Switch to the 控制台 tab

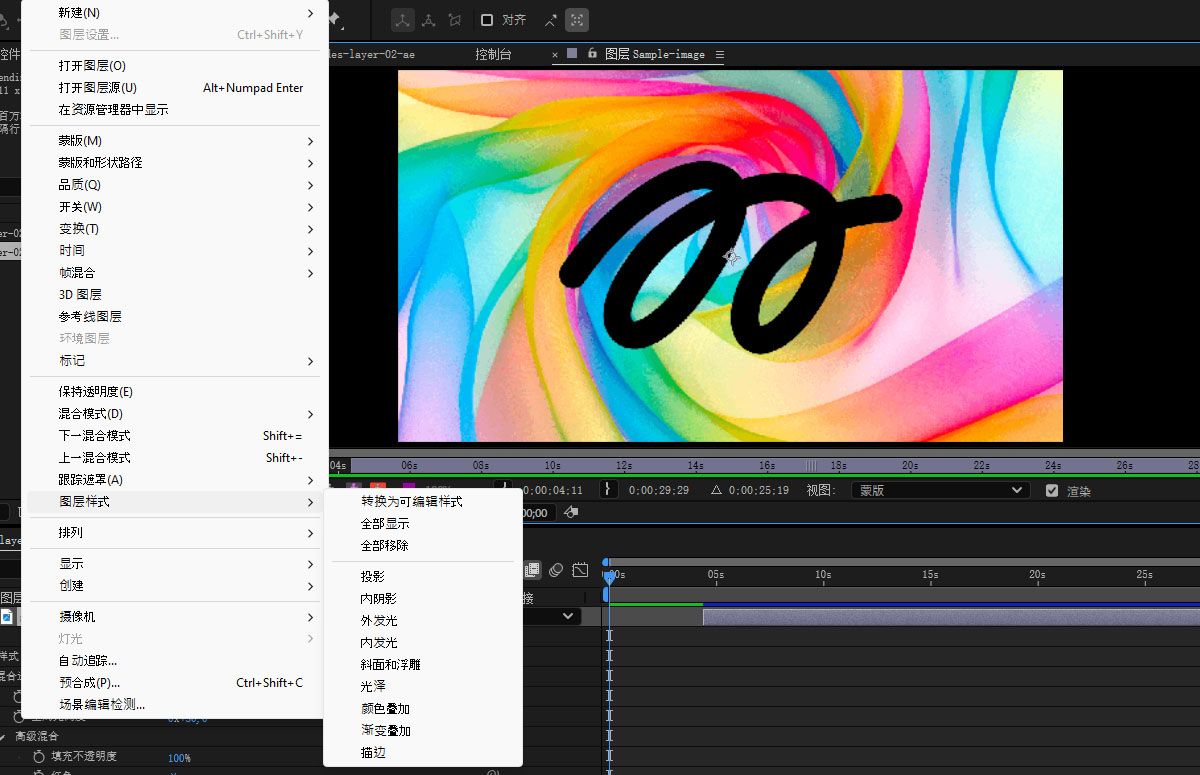493,54
